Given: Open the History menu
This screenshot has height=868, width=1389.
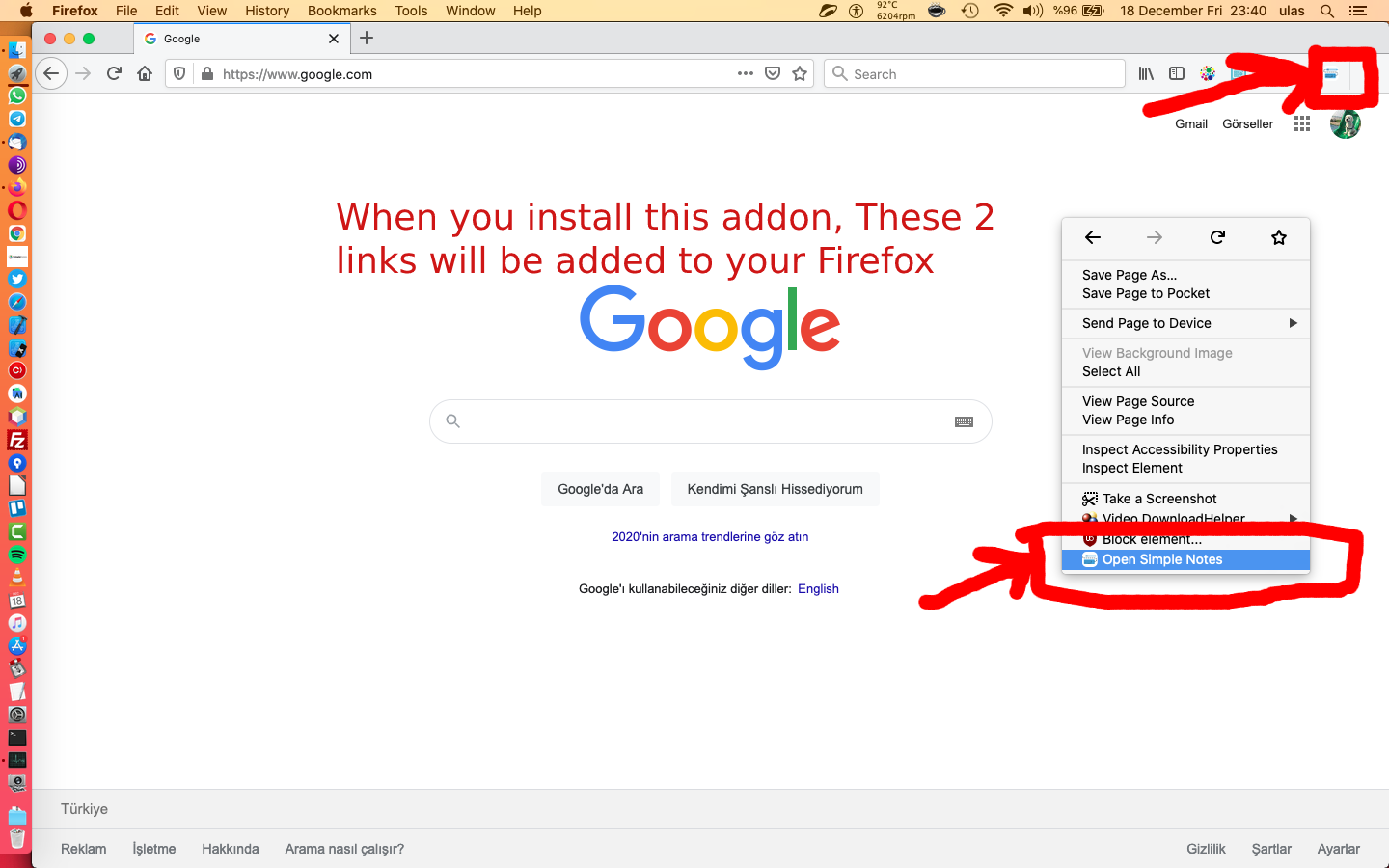Looking at the screenshot, I should point(267,11).
